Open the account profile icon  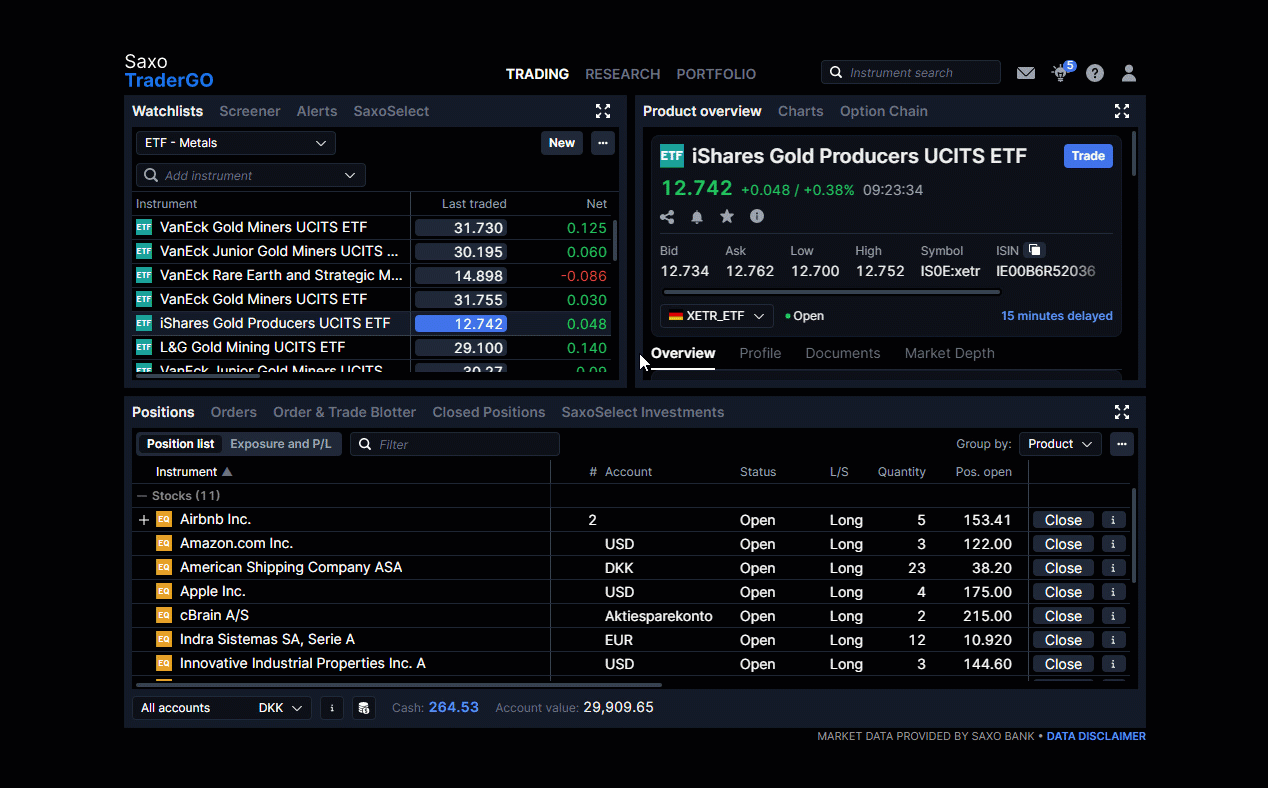[x=1128, y=72]
